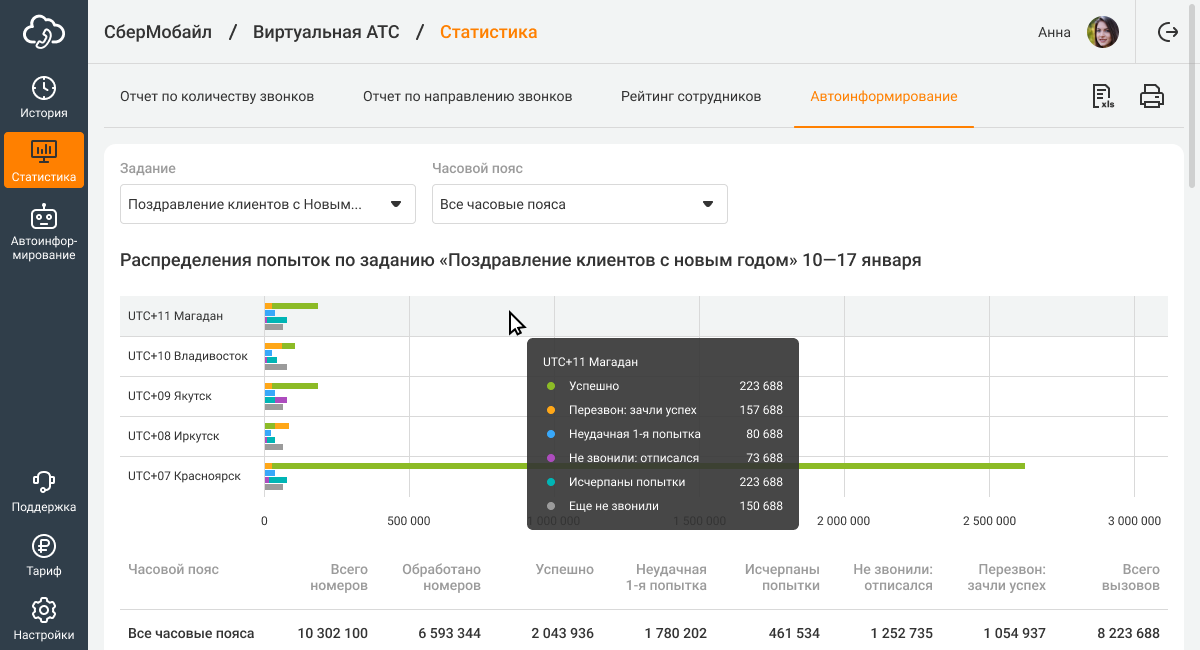Export report to XLS file
Image resolution: width=1200 pixels, height=650 pixels.
point(1102,97)
